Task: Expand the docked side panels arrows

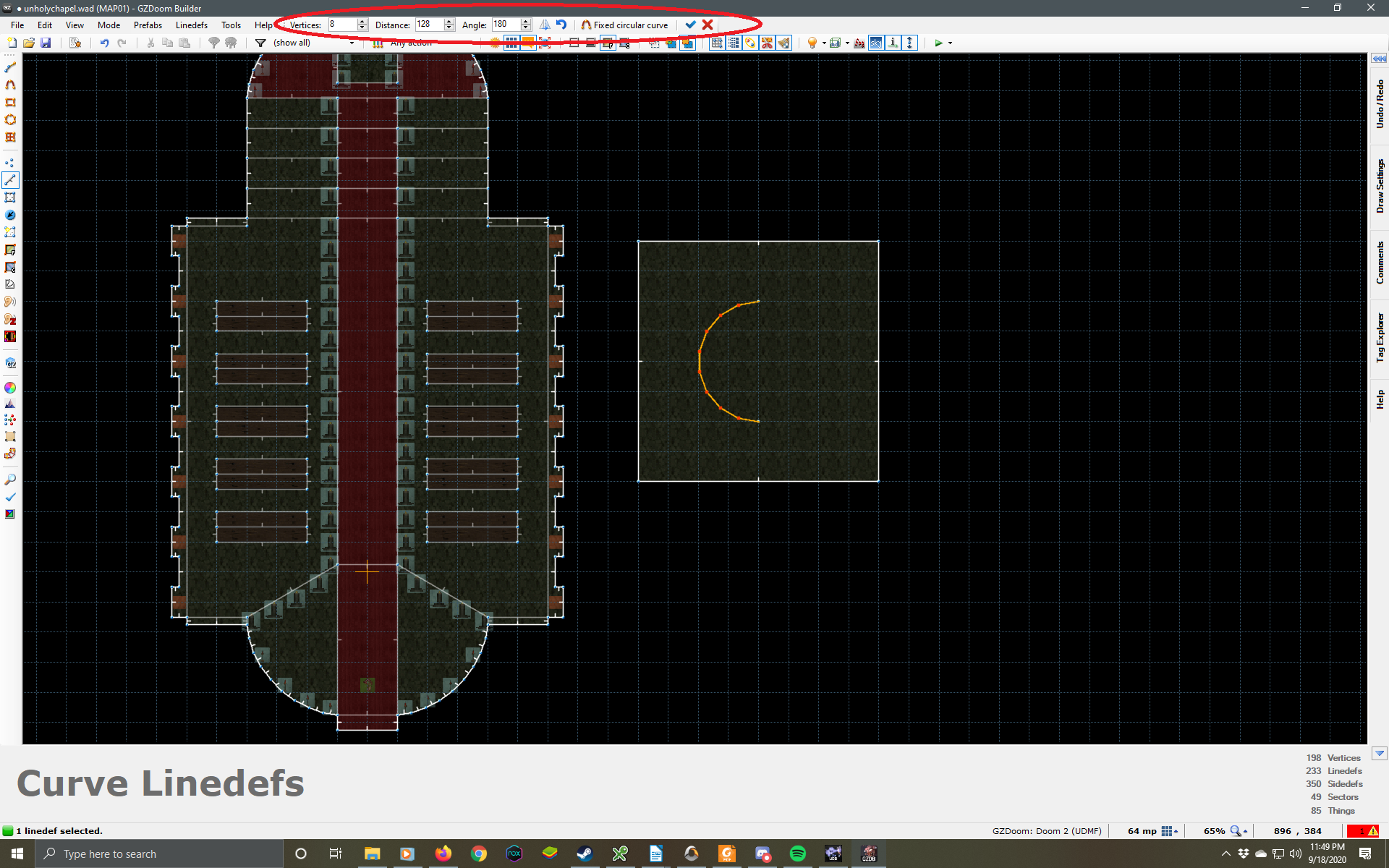Action: click(1379, 59)
